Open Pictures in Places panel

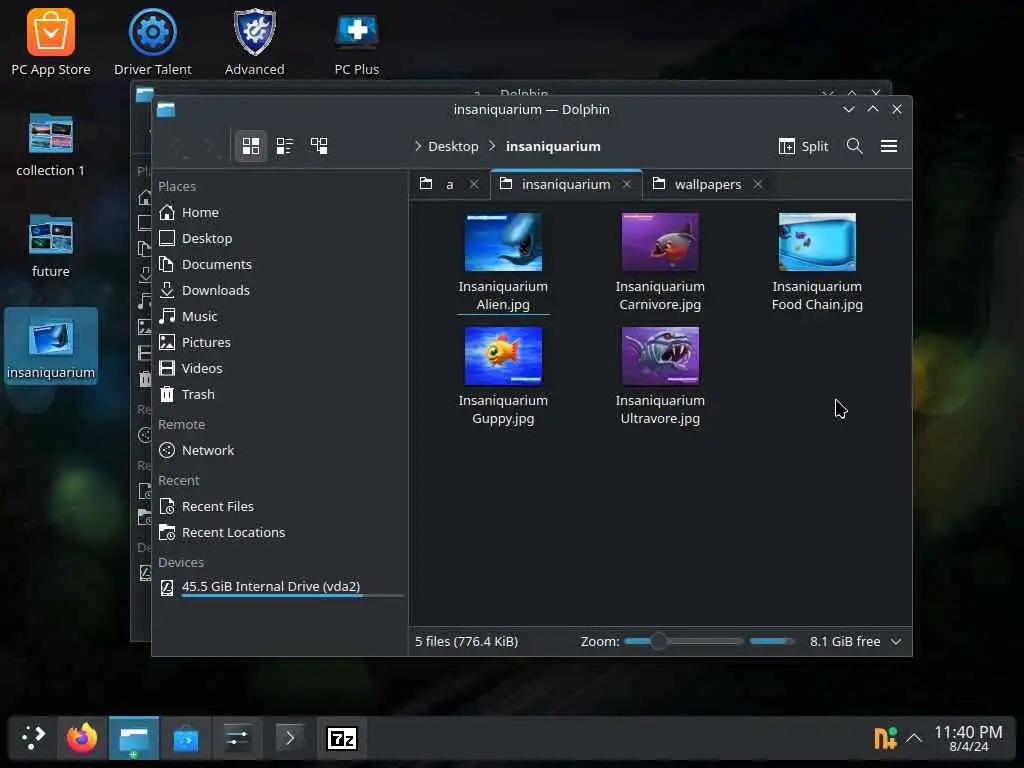(x=281, y=342)
